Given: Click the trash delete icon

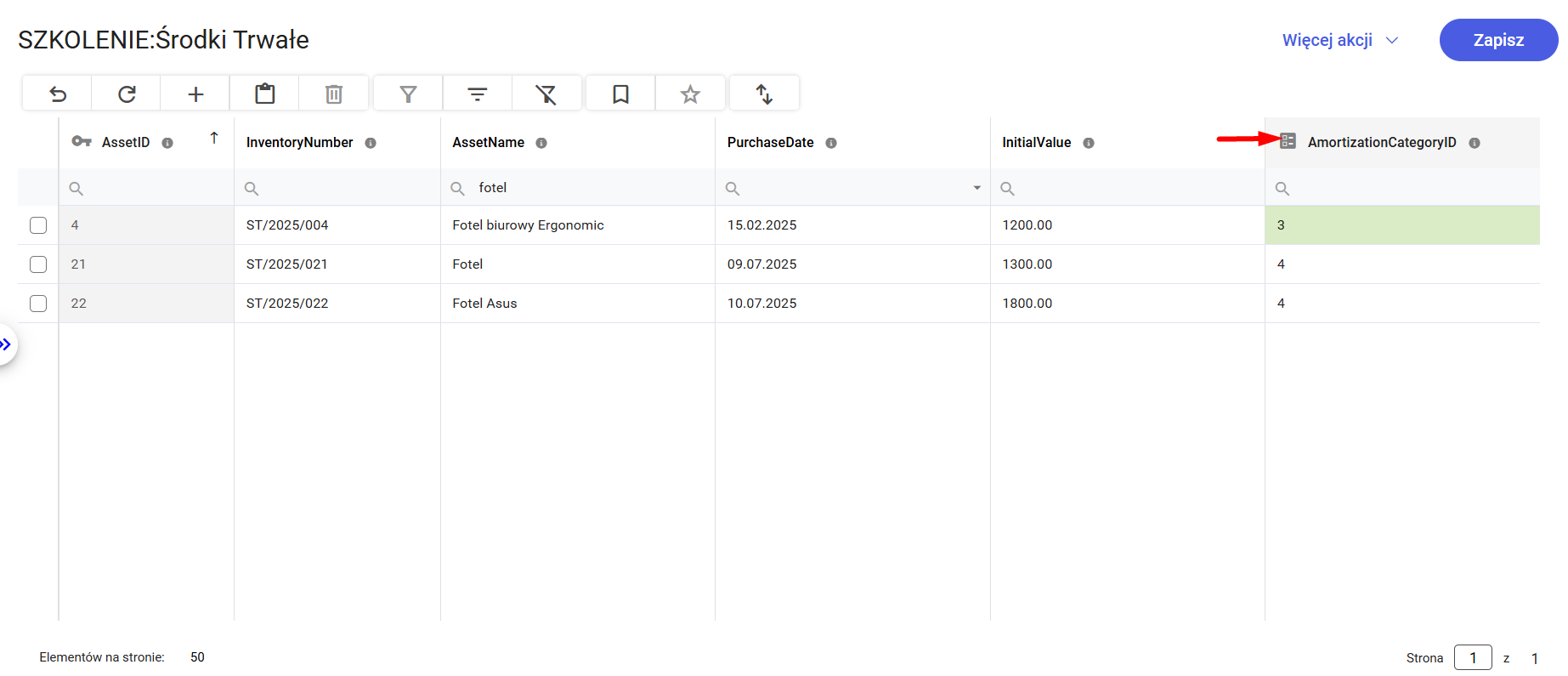Looking at the screenshot, I should click(334, 94).
